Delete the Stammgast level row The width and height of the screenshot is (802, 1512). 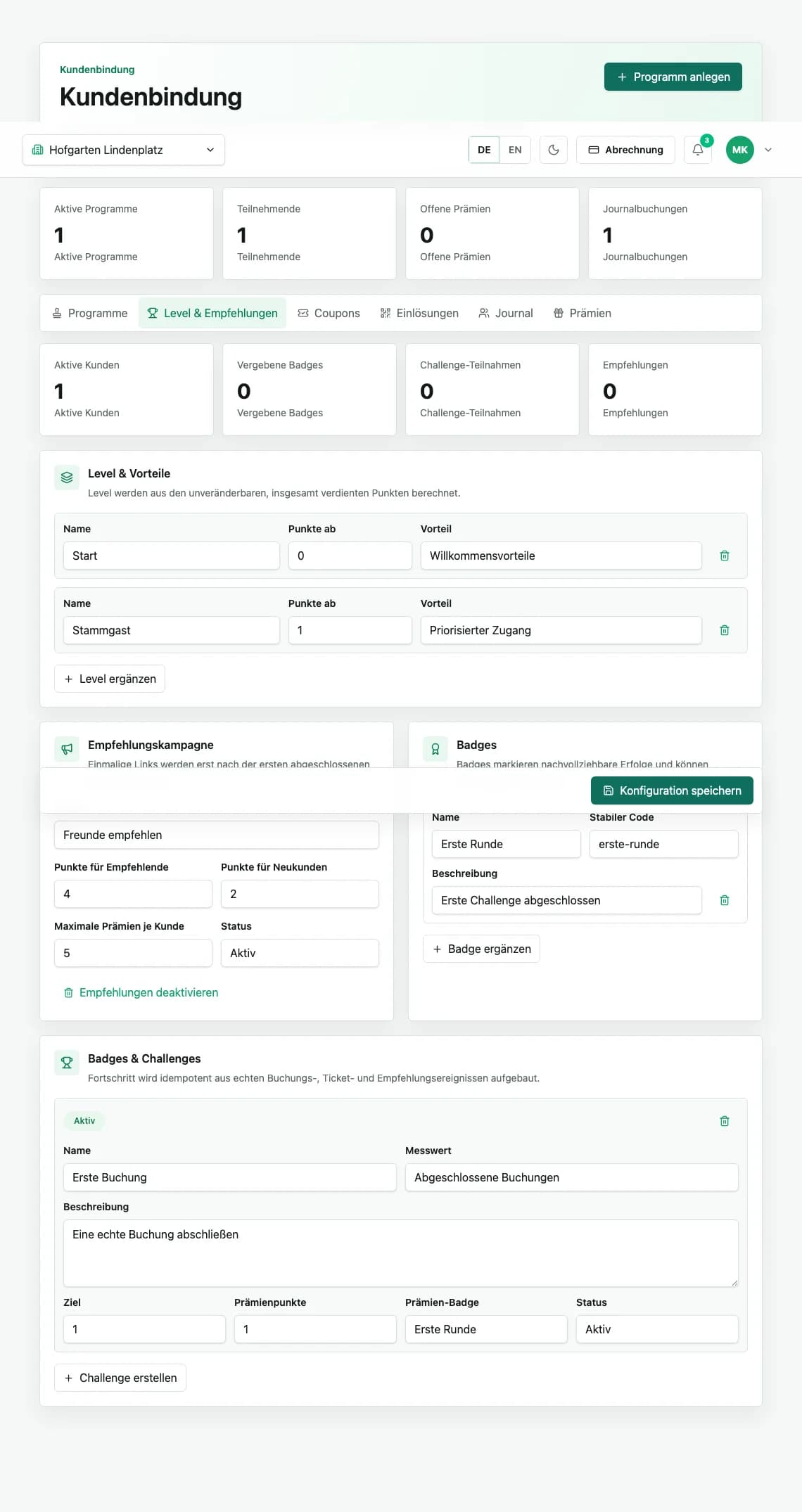[725, 630]
